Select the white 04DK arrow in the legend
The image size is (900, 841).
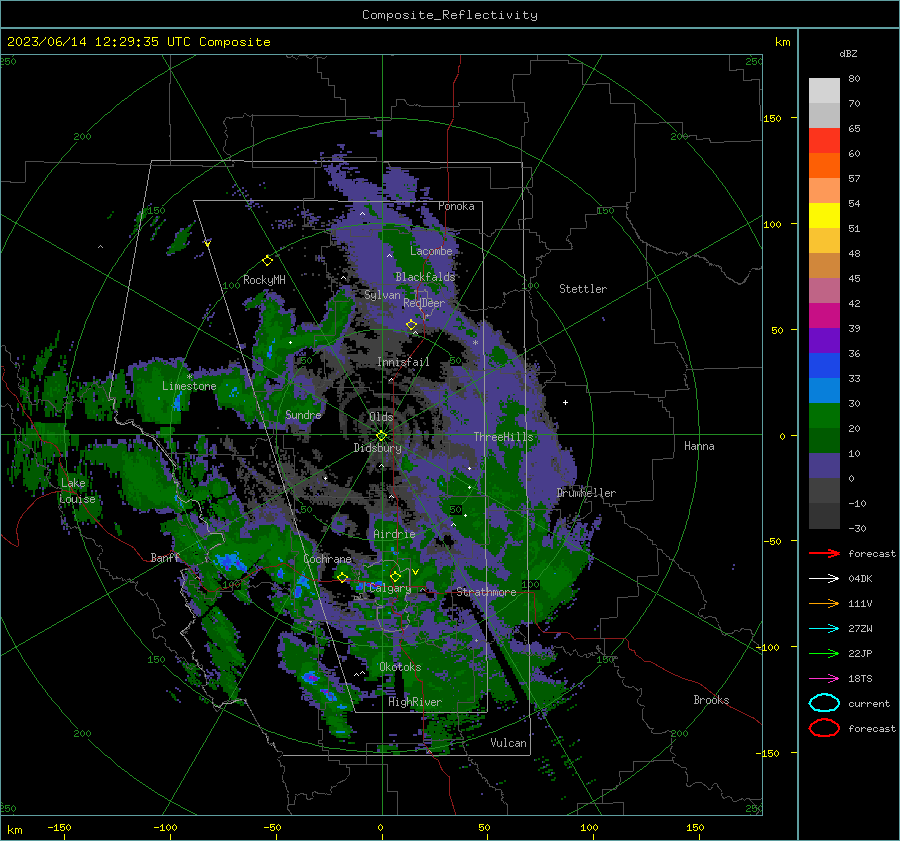tap(824, 579)
